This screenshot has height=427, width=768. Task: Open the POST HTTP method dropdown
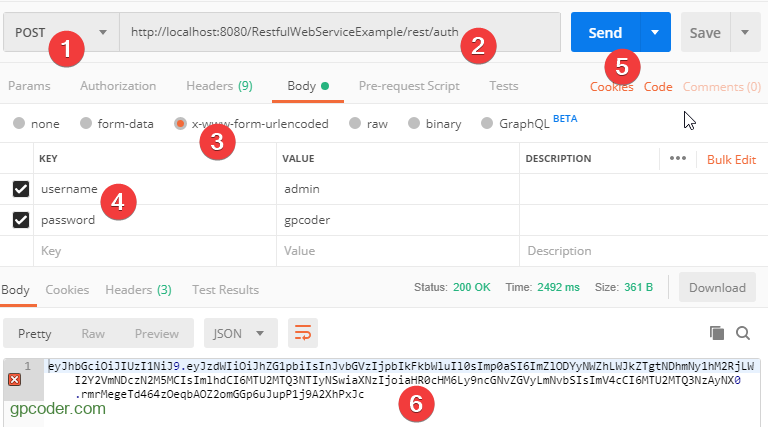(60, 33)
